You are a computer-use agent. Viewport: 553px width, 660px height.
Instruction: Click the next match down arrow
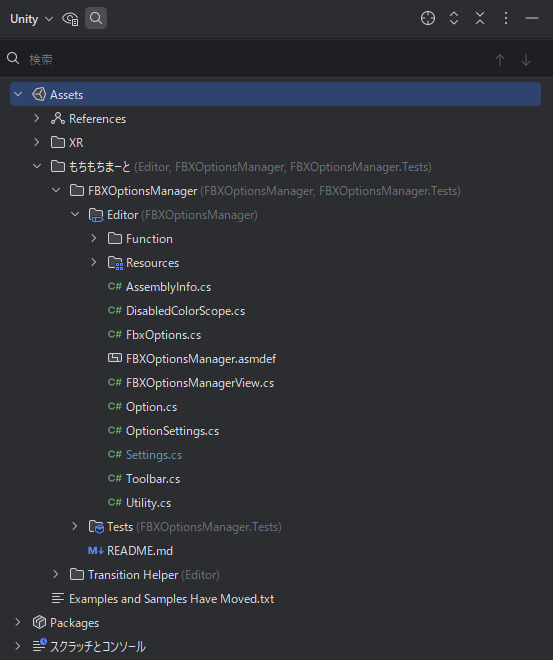click(x=526, y=60)
